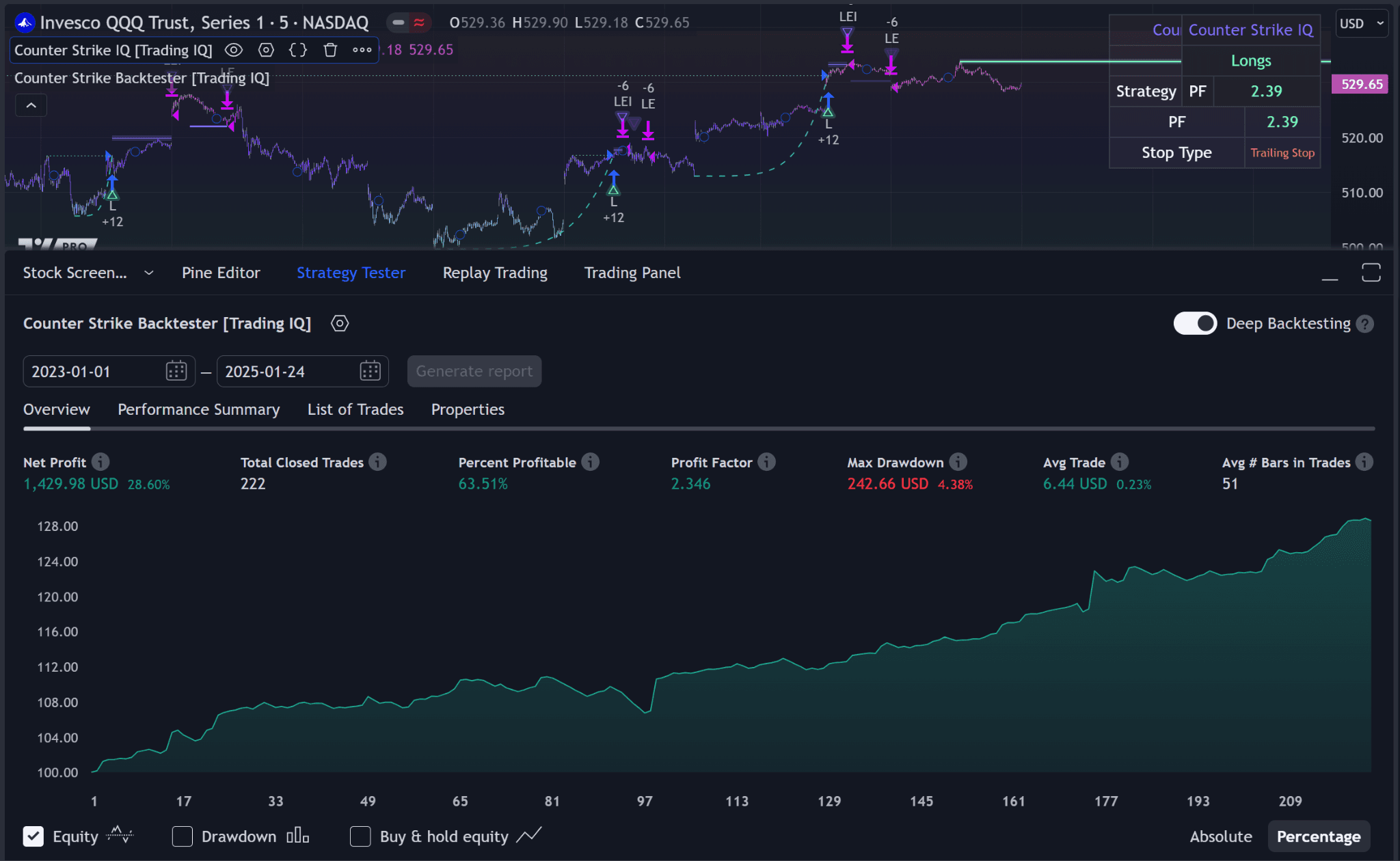Click the Trailing Stop value cell
1400x861 pixels.
tap(1282, 153)
